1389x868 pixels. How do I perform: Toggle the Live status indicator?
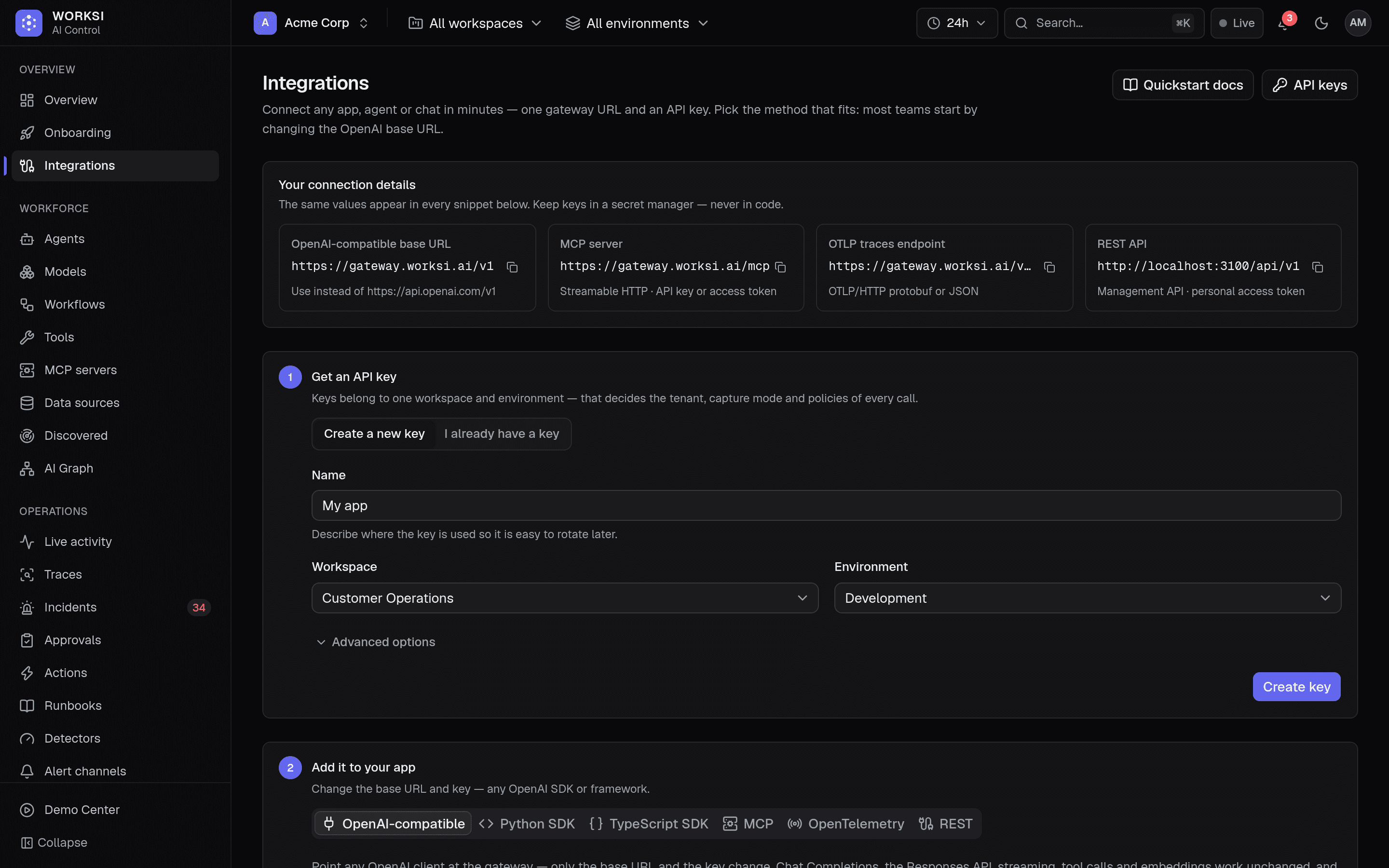pos(1236,23)
